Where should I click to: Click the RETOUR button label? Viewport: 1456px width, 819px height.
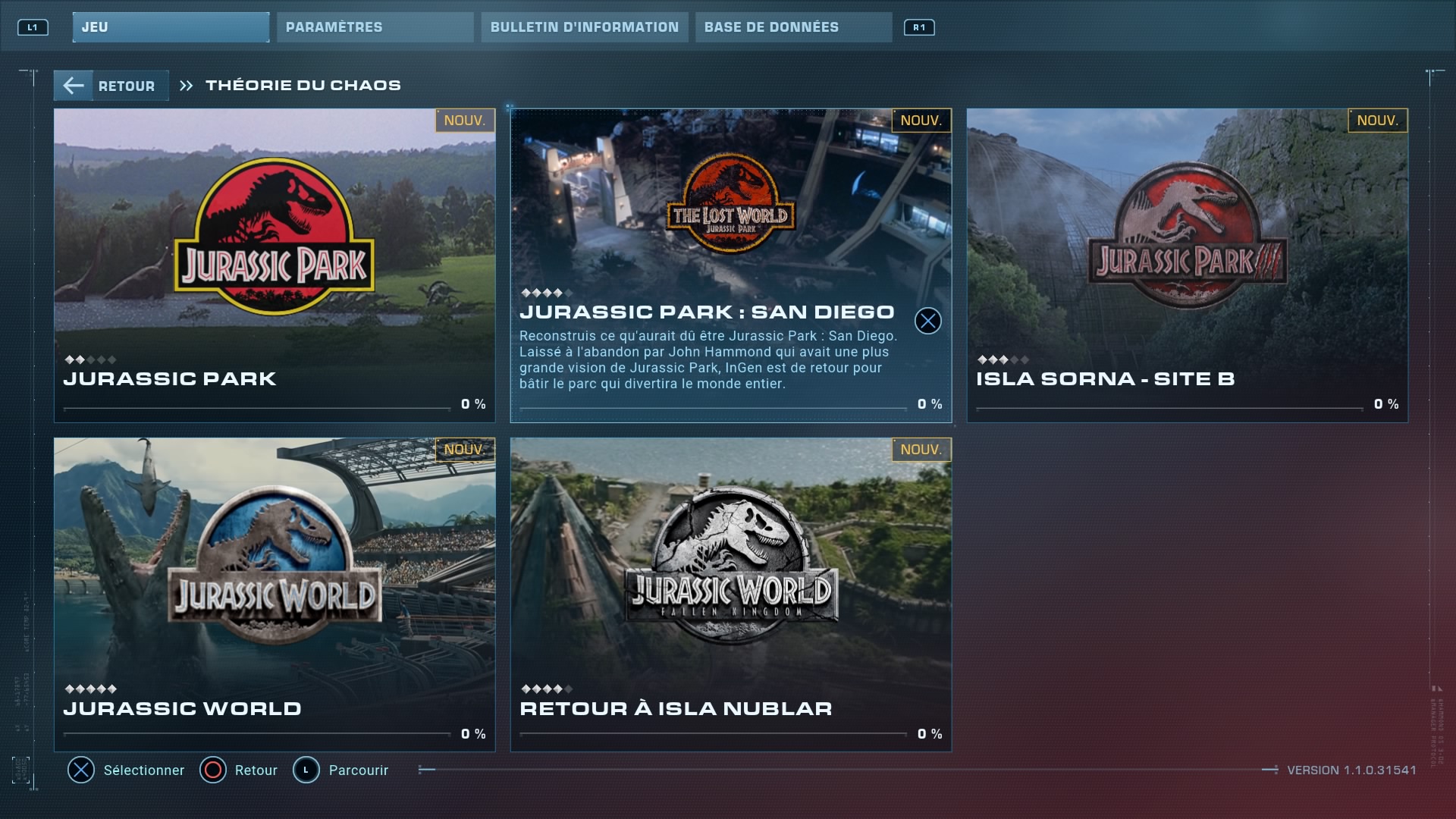tap(127, 86)
